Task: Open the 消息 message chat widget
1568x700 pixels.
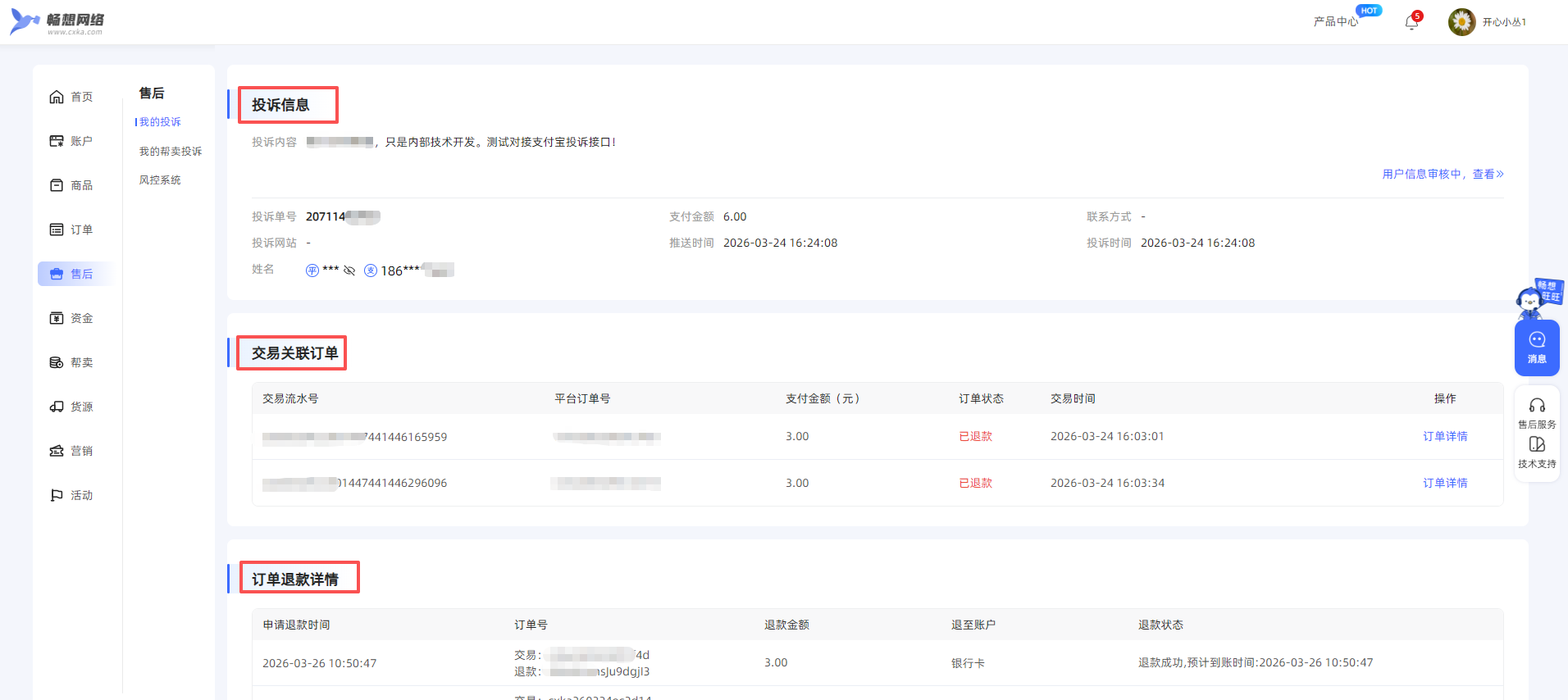Action: [x=1536, y=348]
